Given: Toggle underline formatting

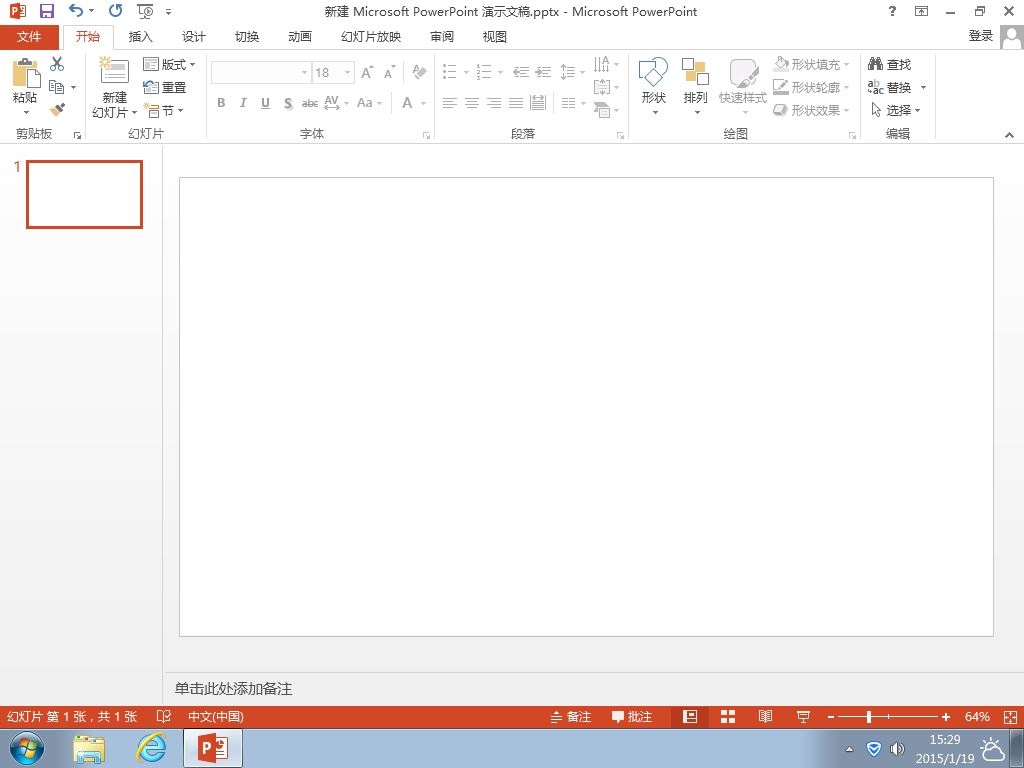Looking at the screenshot, I should pyautogui.click(x=265, y=103).
